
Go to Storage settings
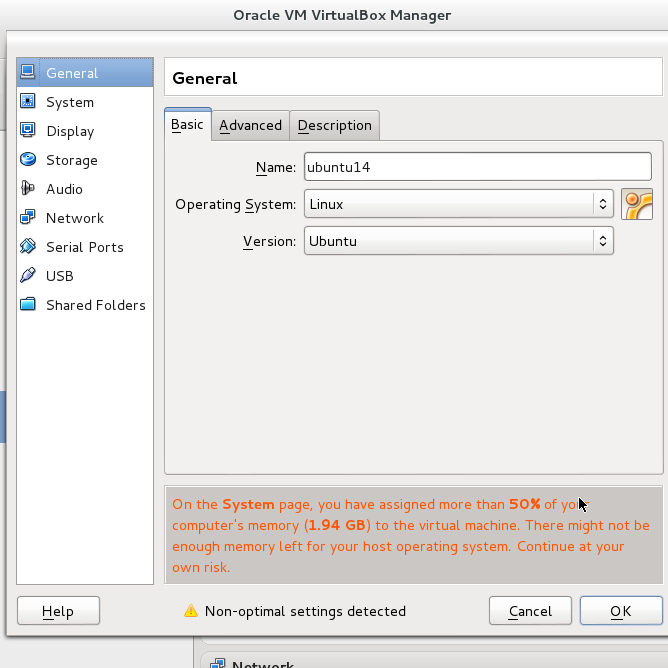(85, 160)
